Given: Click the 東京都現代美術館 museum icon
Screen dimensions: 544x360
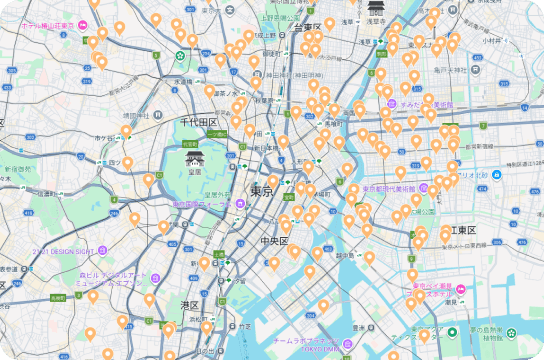Looking at the screenshot, I should tap(423, 188).
